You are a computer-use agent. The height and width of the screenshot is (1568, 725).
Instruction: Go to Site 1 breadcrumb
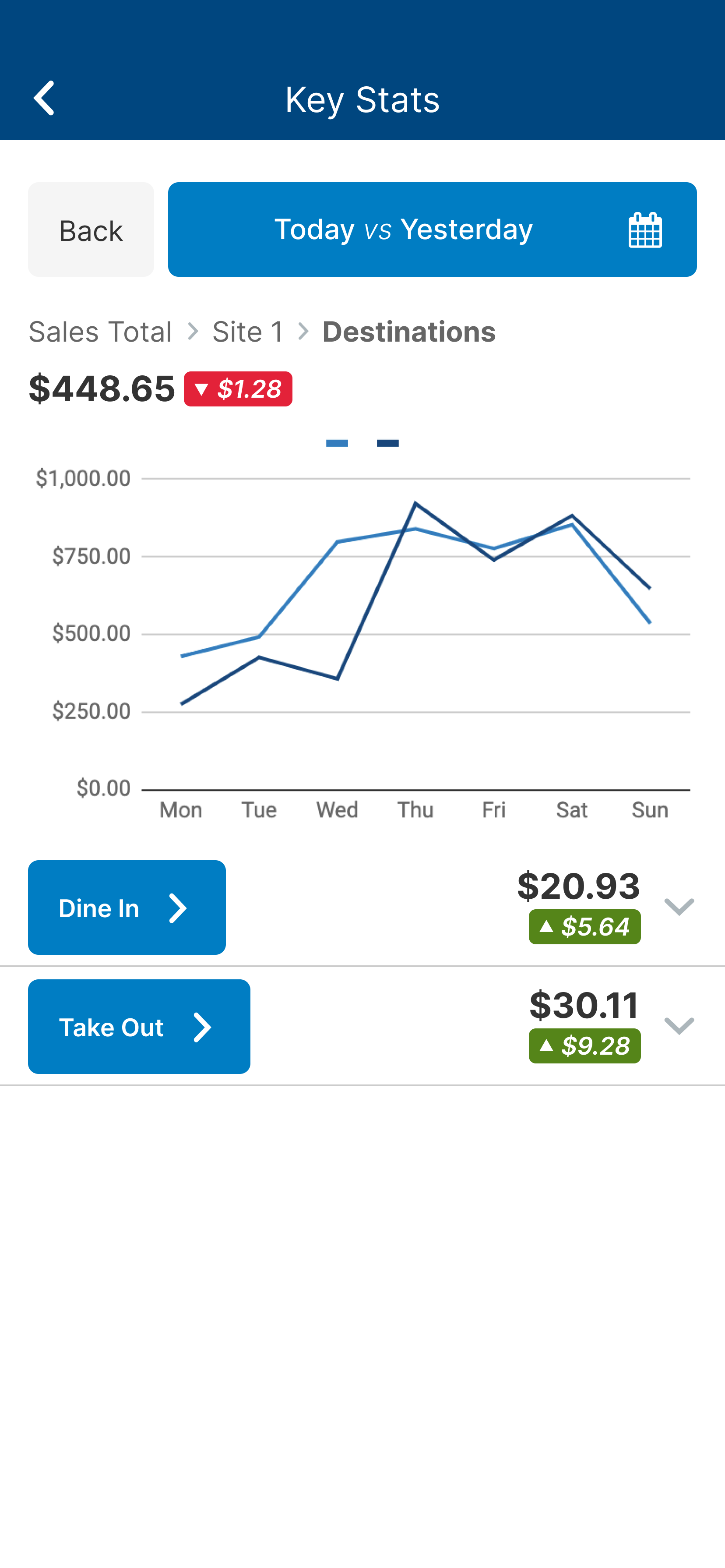tap(248, 332)
